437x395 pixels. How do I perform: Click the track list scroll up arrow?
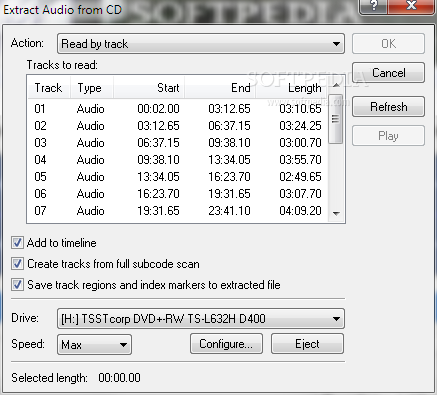[336, 85]
